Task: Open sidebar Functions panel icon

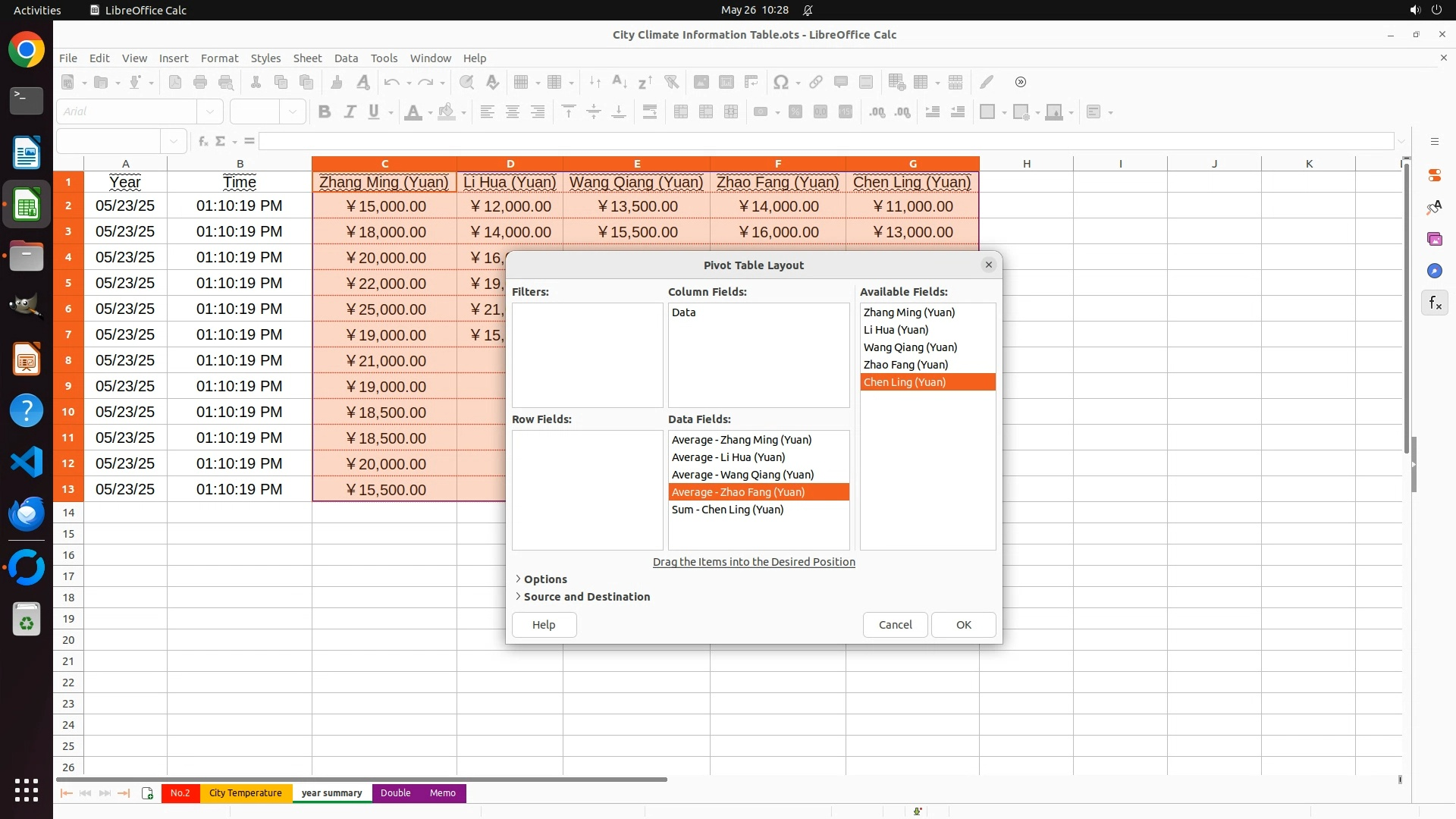Action: coord(1435,303)
